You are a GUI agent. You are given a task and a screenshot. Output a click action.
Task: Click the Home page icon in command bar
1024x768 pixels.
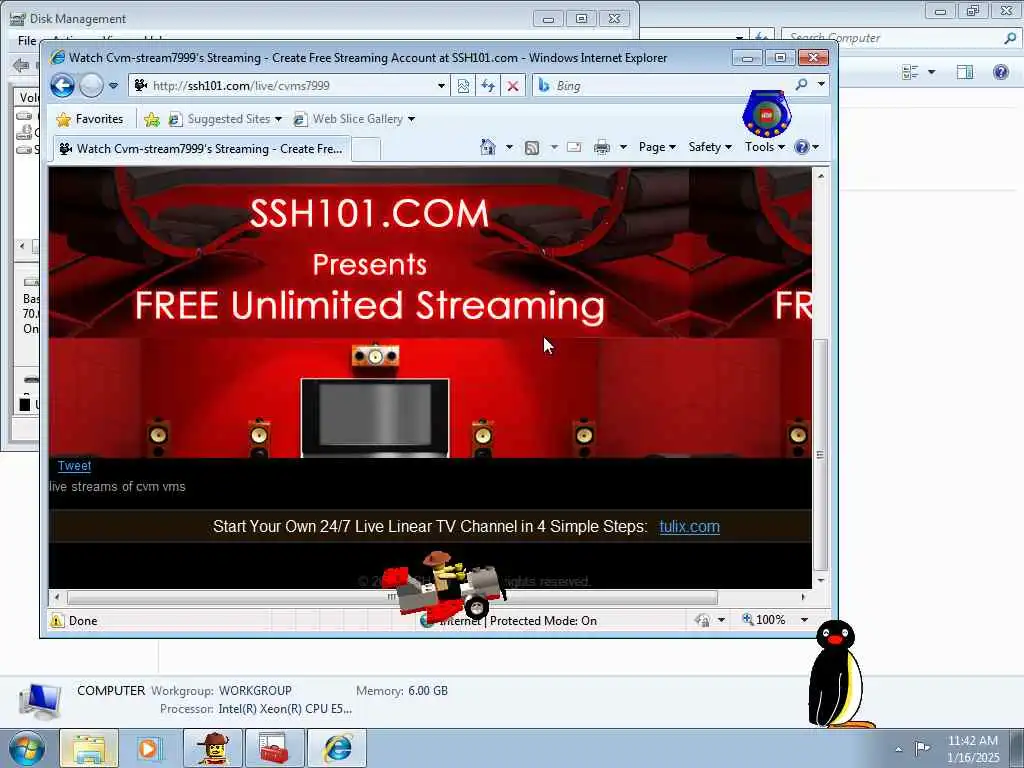coord(488,147)
